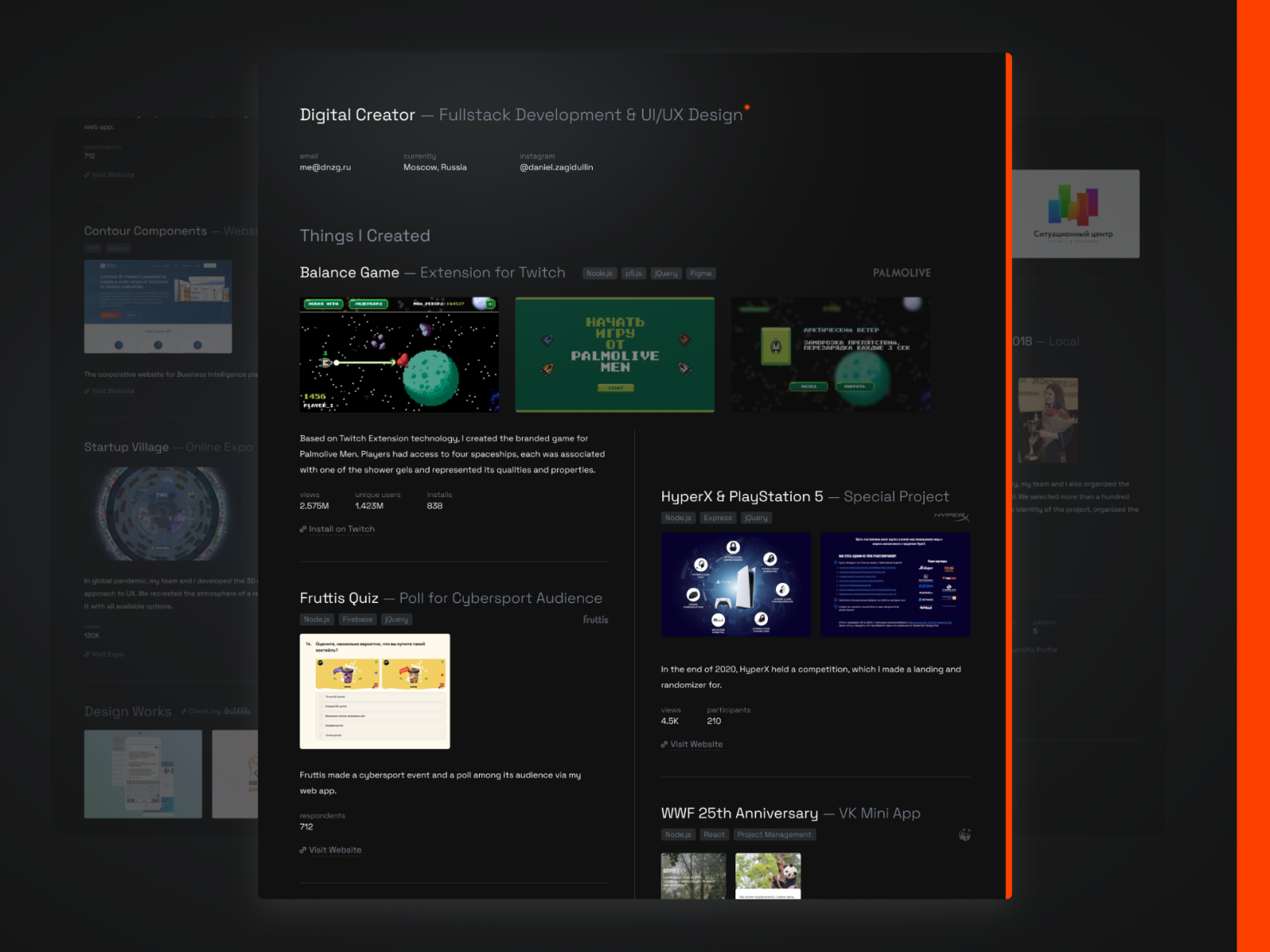
Task: Click the Fruttis brand logo
Action: (595, 620)
